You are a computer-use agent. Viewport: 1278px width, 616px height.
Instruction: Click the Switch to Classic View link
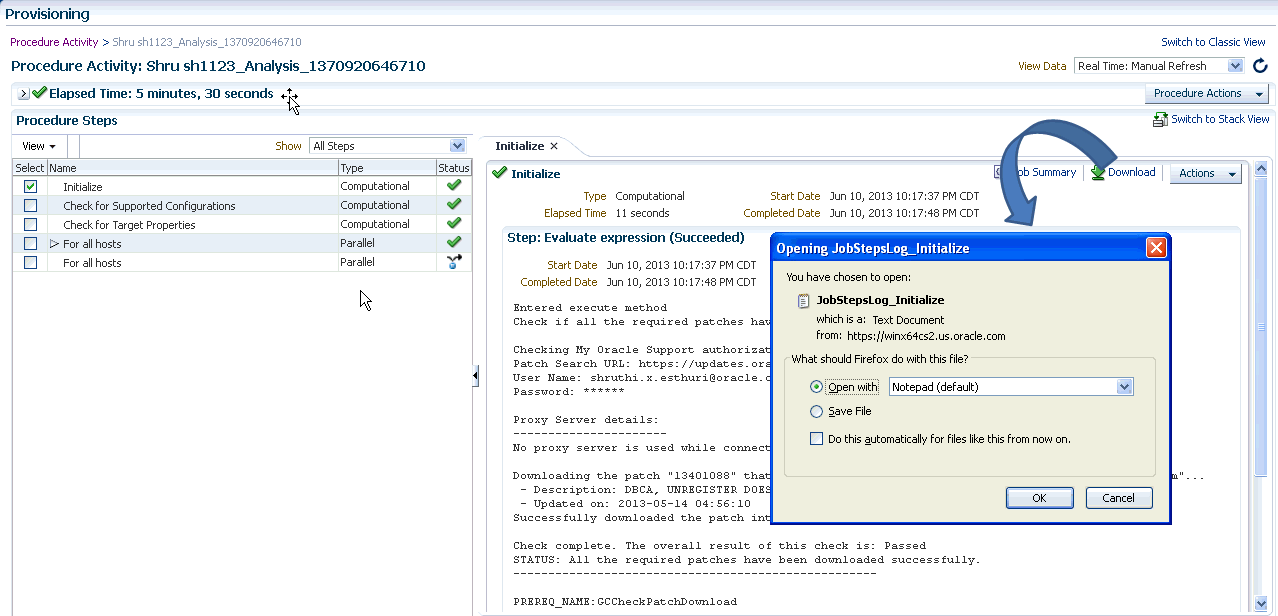1213,42
